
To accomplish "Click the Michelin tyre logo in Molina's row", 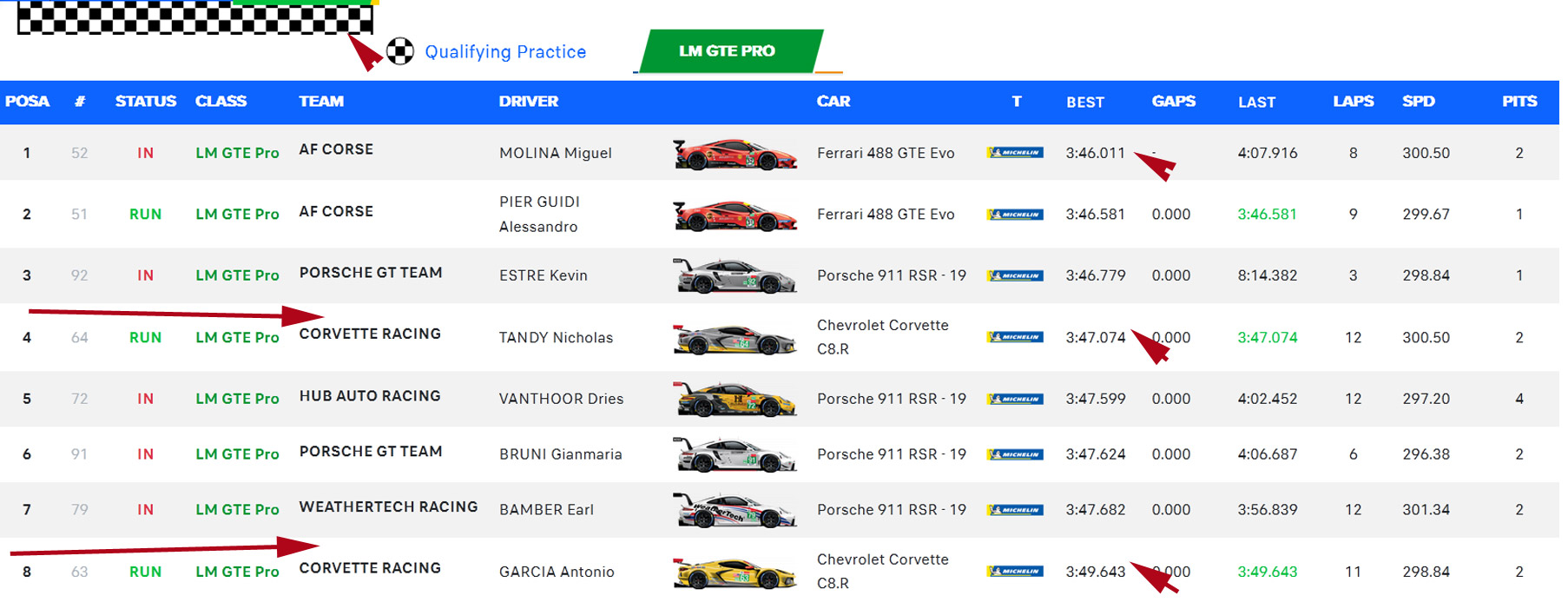I will point(1014,153).
